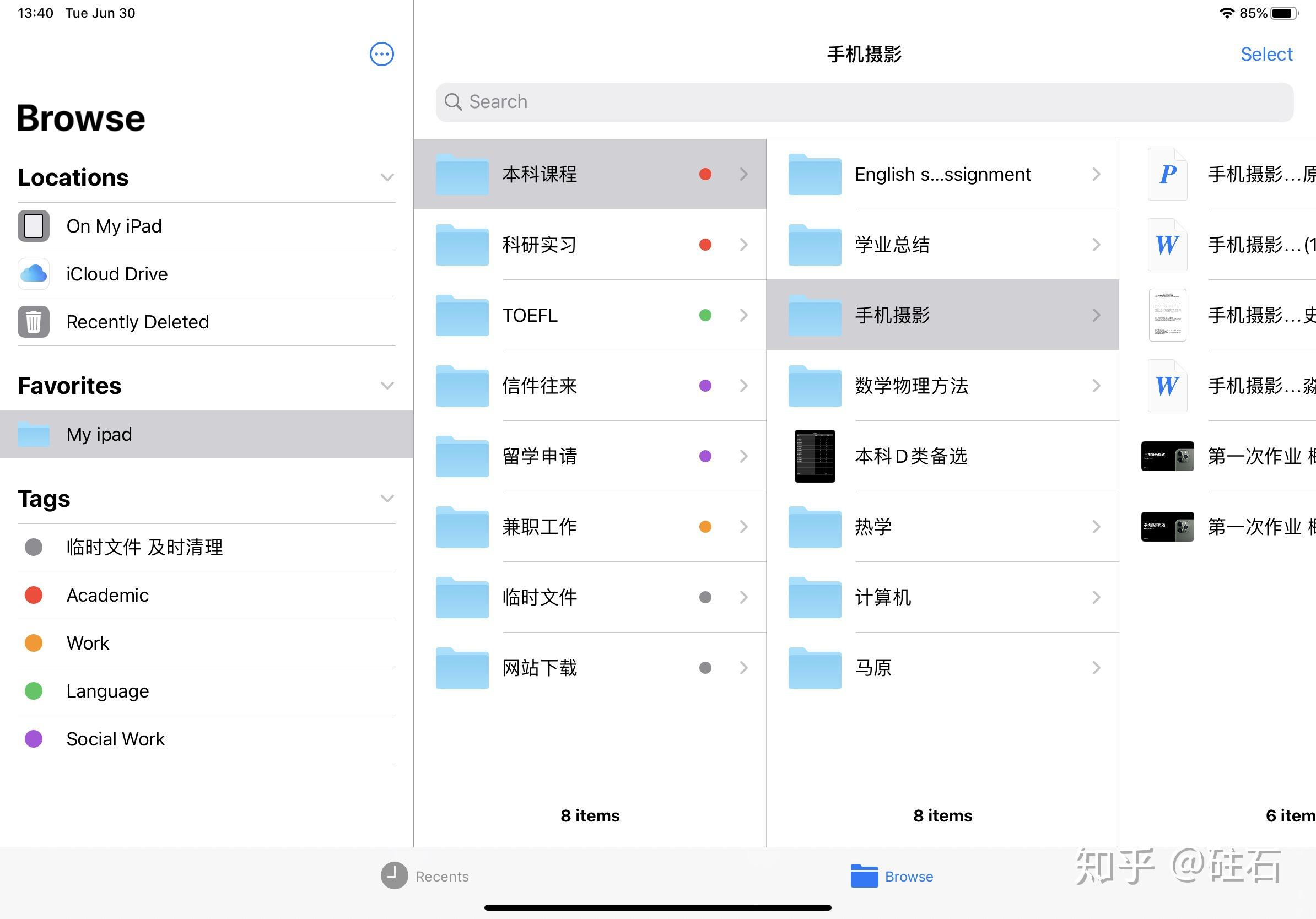The height and width of the screenshot is (919, 1316).
Task: Select the Work orange tag filter
Action: pos(86,642)
